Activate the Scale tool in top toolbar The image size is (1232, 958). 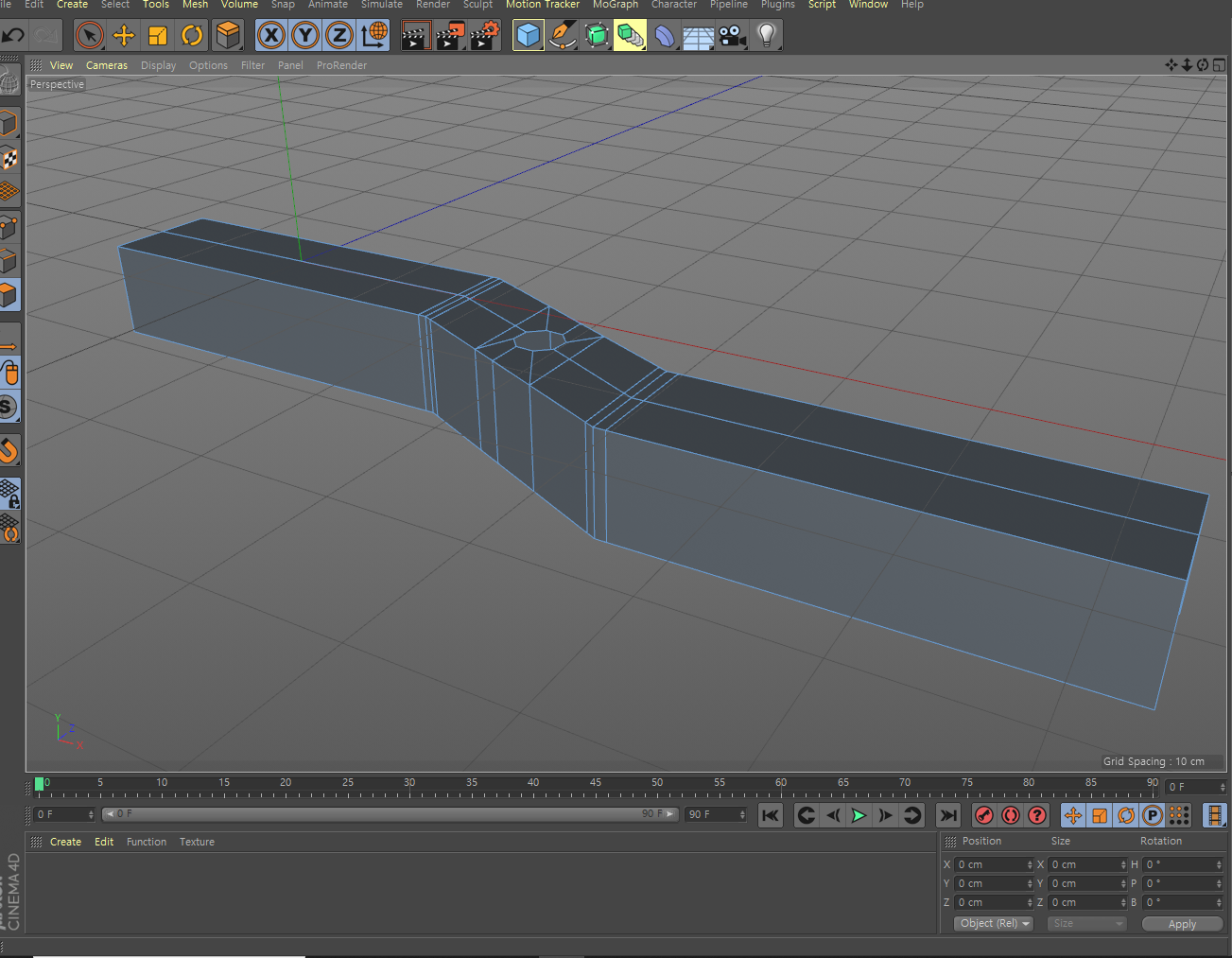158,36
